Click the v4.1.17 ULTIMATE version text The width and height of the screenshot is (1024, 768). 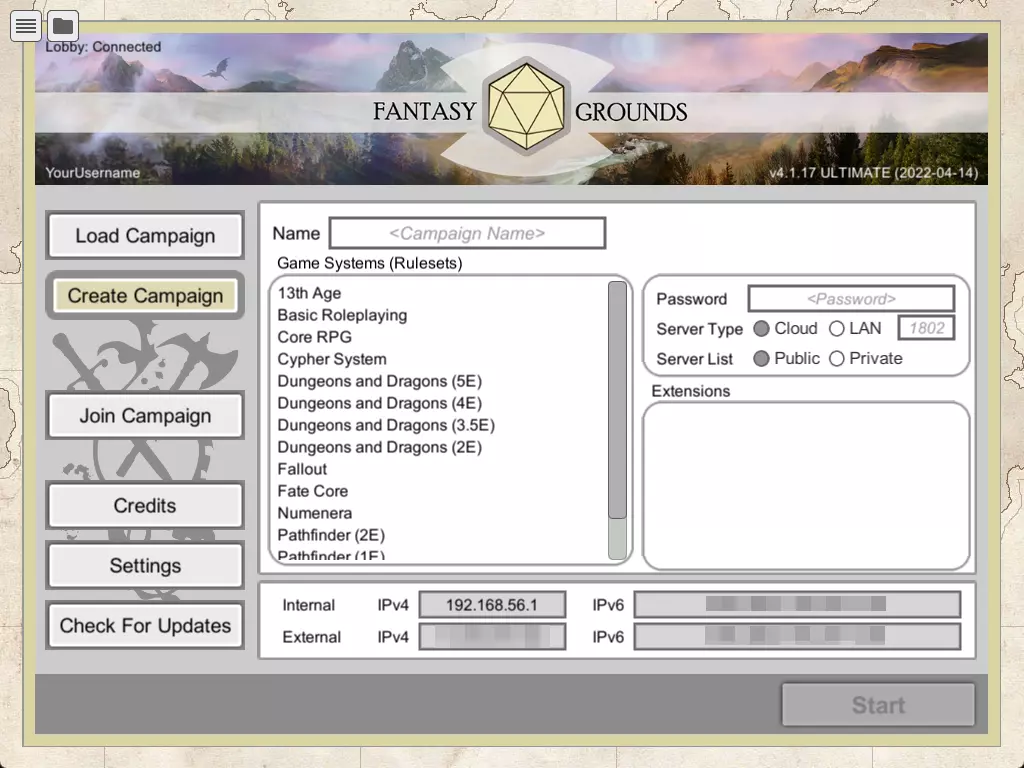pyautogui.click(x=873, y=173)
